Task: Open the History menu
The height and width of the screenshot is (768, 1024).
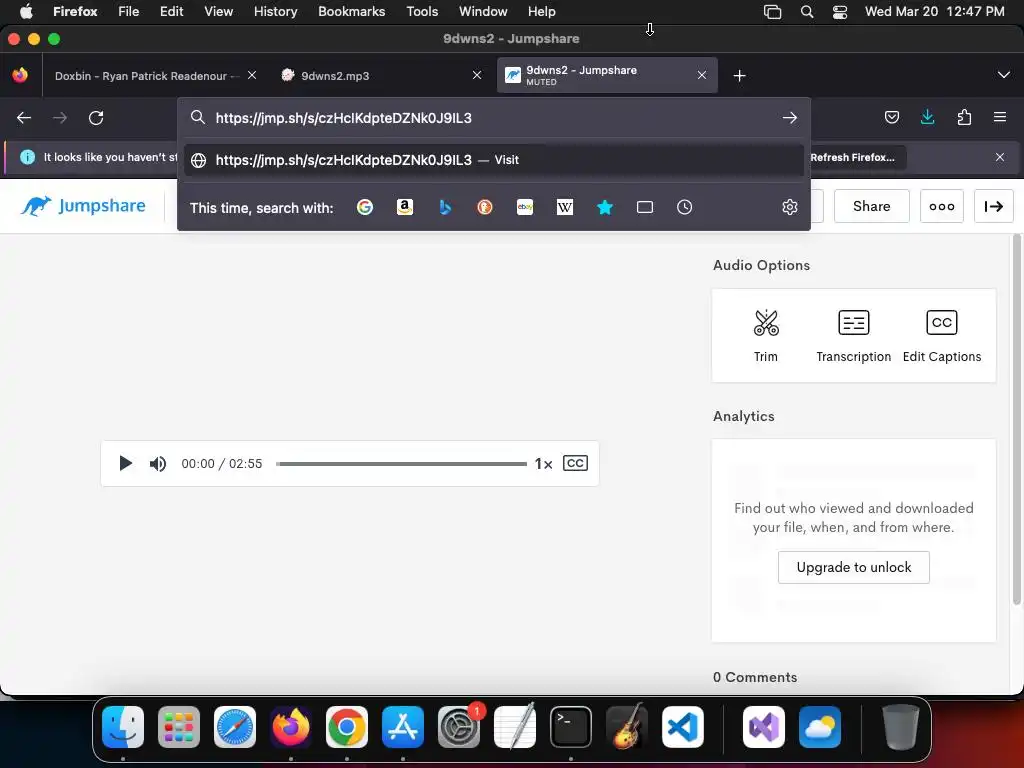Action: click(276, 11)
